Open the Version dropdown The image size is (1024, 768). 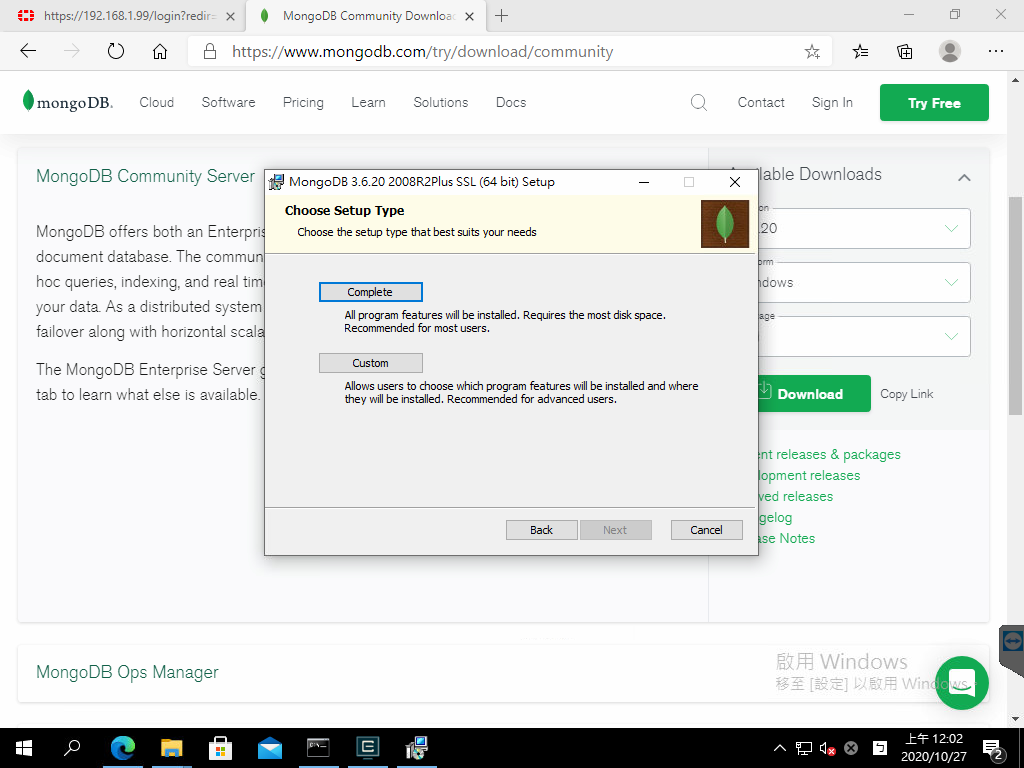[863, 229]
